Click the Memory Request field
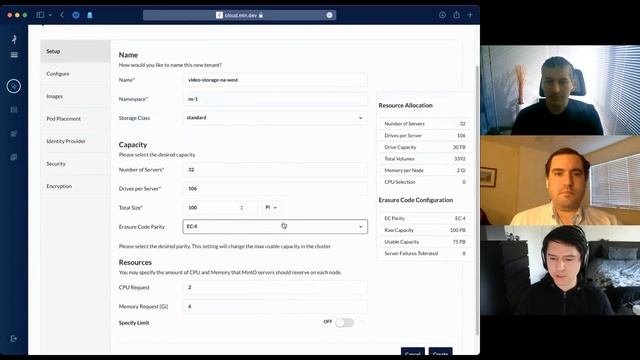 (275, 307)
